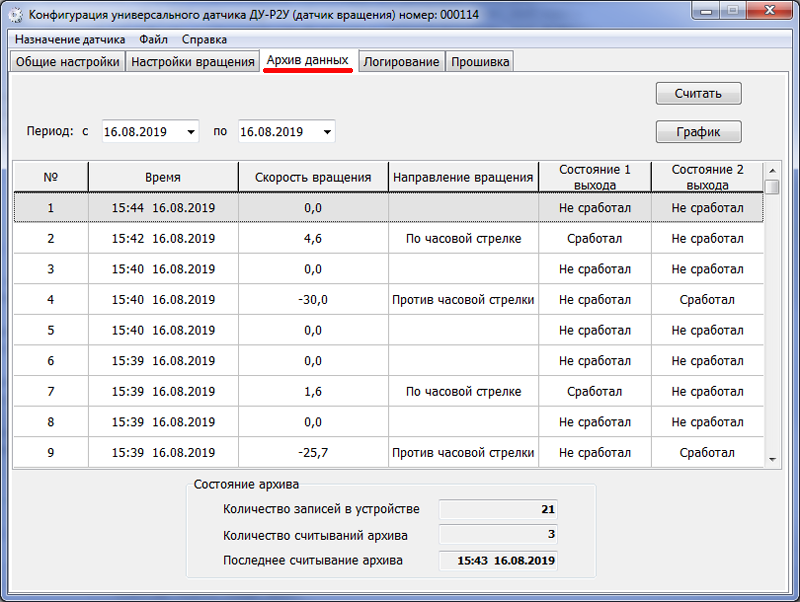
Task: Click the start date field 16.08.2019
Action: pos(143,132)
